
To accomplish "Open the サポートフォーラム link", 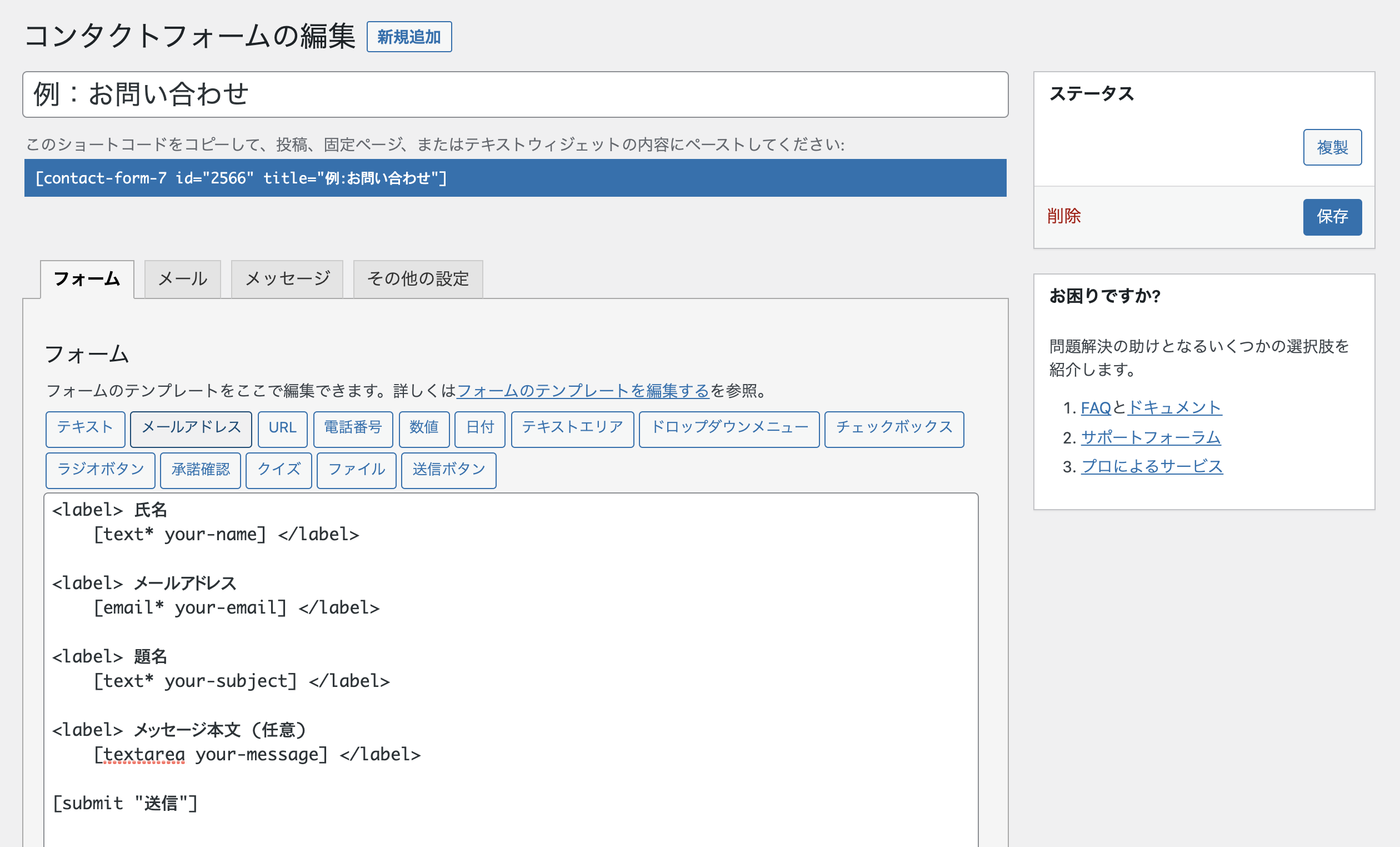I will click(1151, 437).
